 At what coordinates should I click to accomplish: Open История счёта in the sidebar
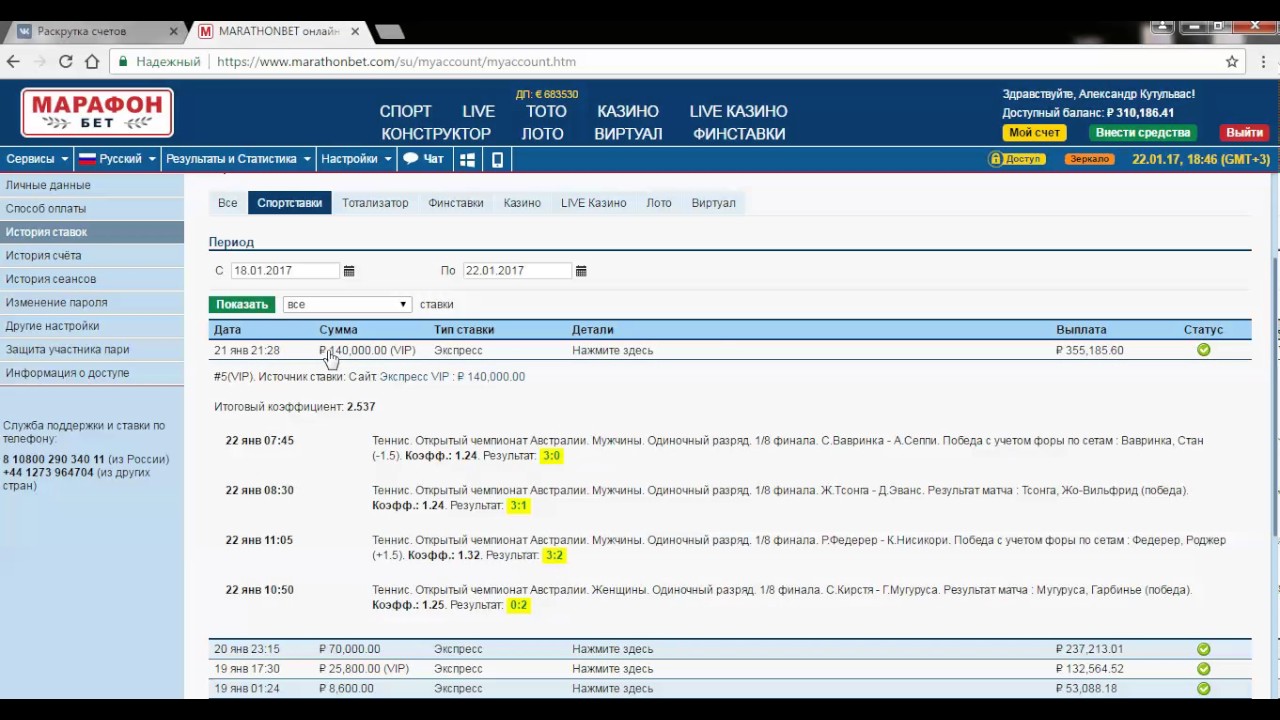[x=92, y=256]
